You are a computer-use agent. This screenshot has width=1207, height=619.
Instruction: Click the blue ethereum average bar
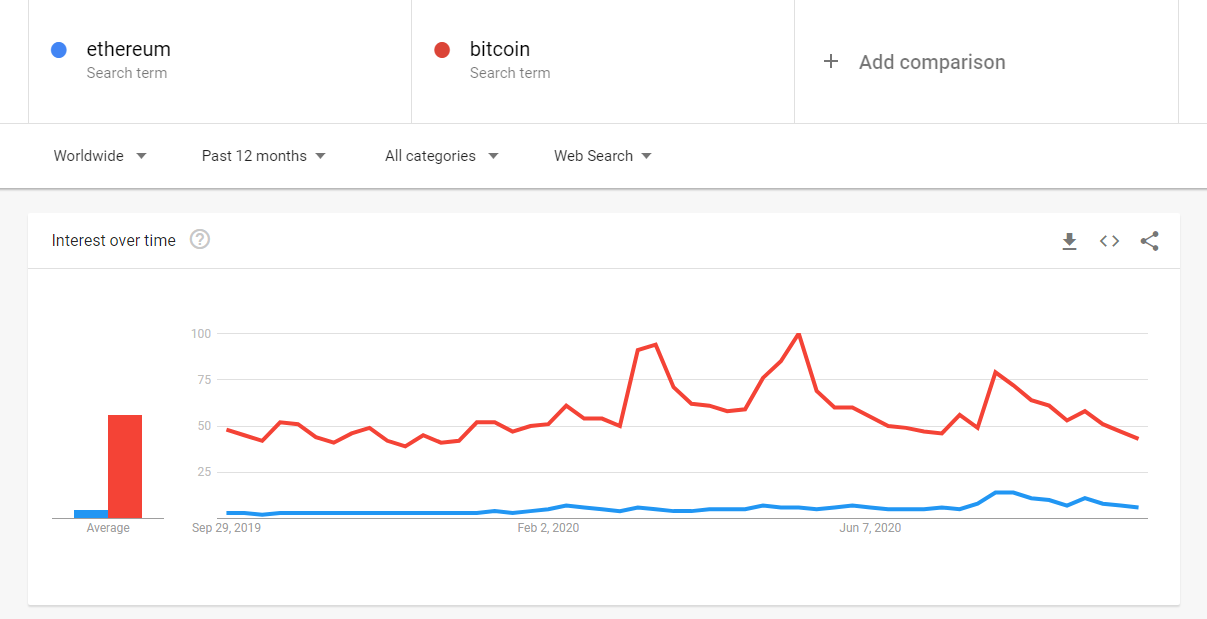(91, 514)
